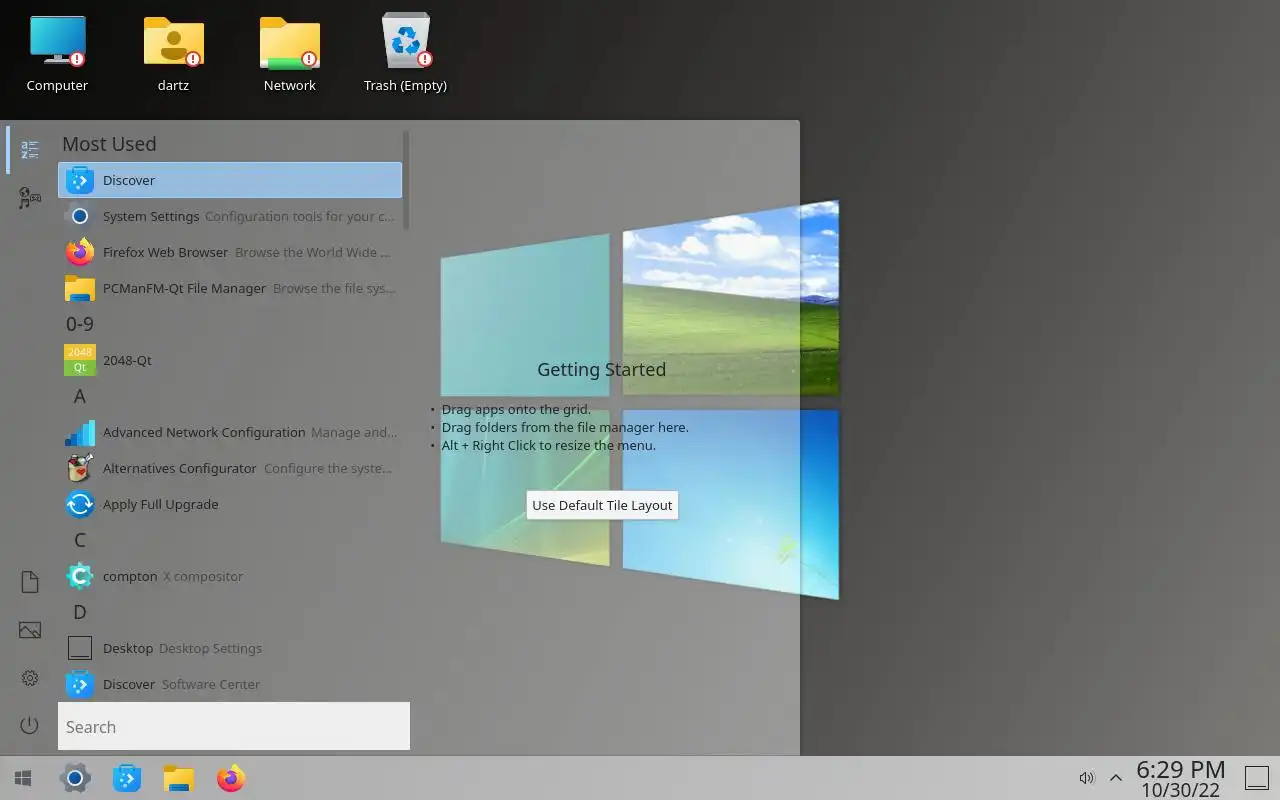Click the Show Desktop button
Image resolution: width=1280 pixels, height=800 pixels.
pos(1256,778)
